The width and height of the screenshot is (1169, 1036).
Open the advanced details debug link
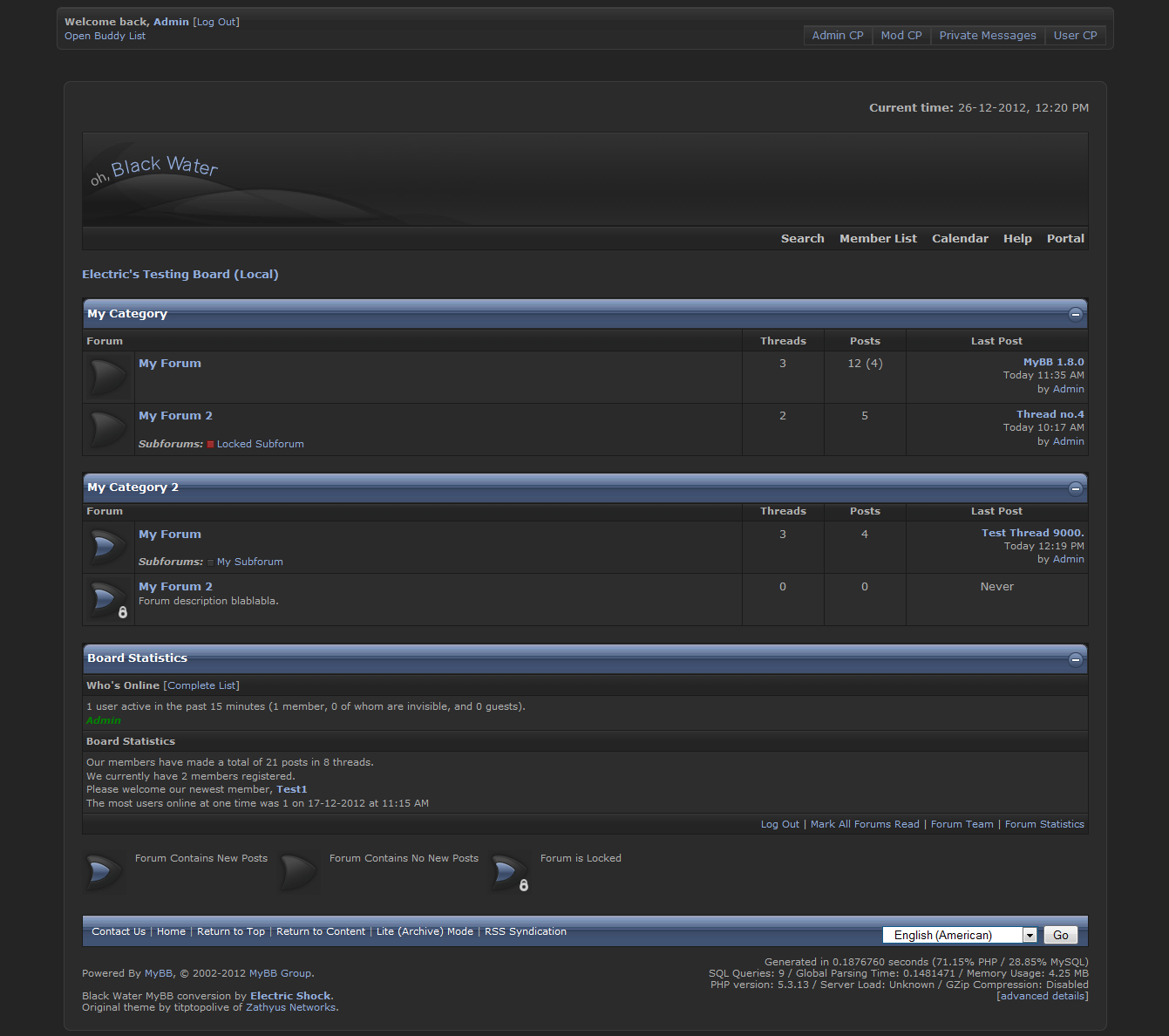pyautogui.click(x=1042, y=996)
